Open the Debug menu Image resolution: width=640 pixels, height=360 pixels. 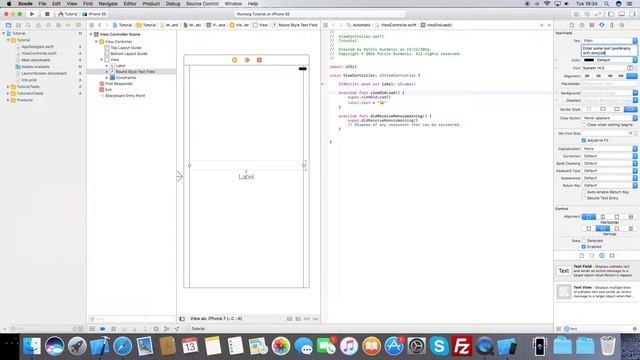tap(173, 4)
